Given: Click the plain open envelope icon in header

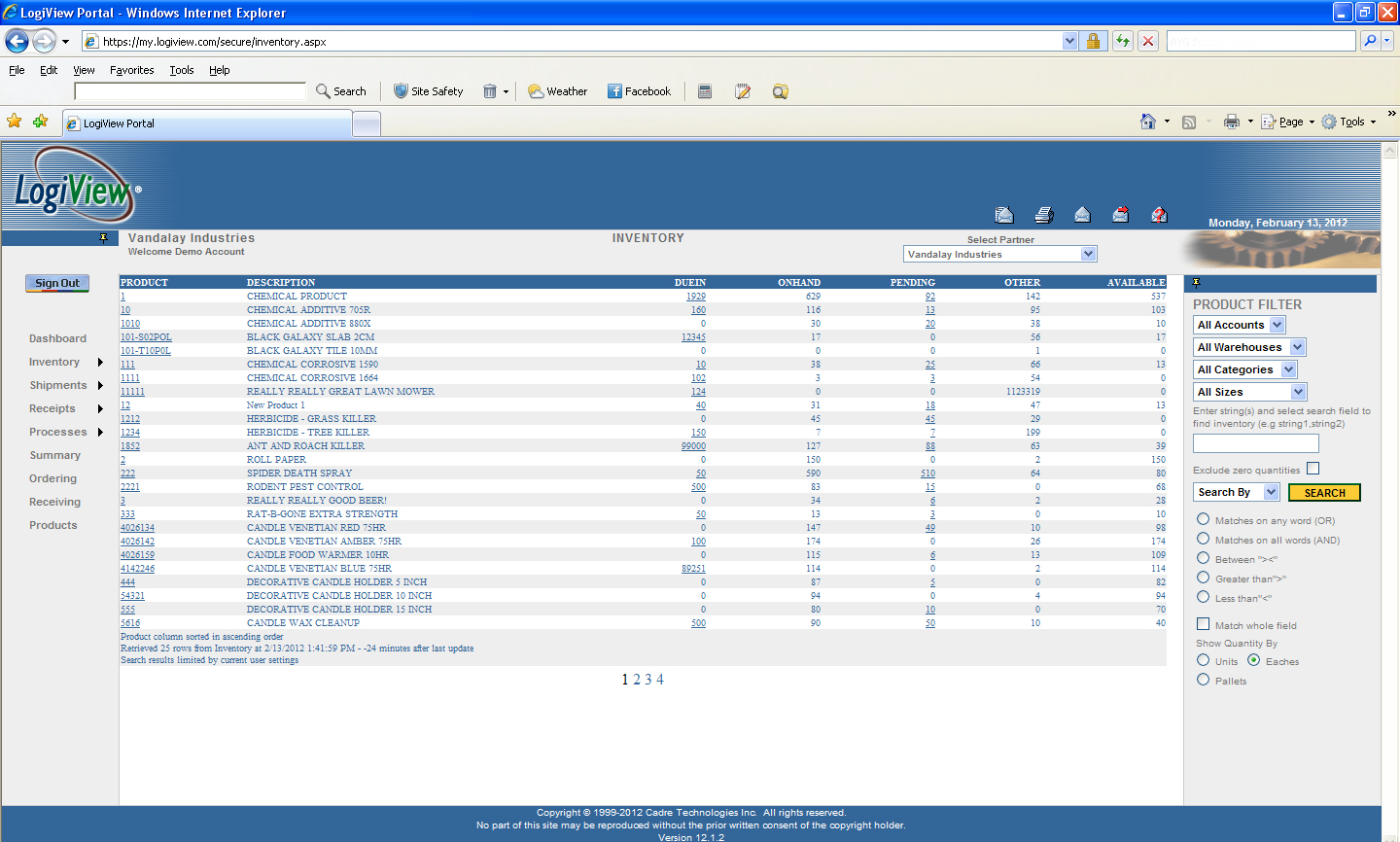Looking at the screenshot, I should tap(1082, 215).
